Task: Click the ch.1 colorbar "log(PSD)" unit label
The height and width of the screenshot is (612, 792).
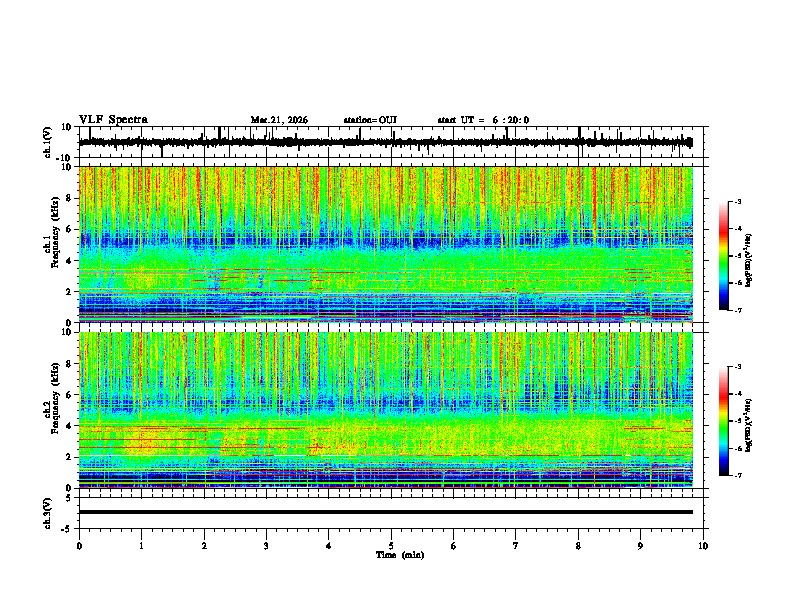Action: 748,260
